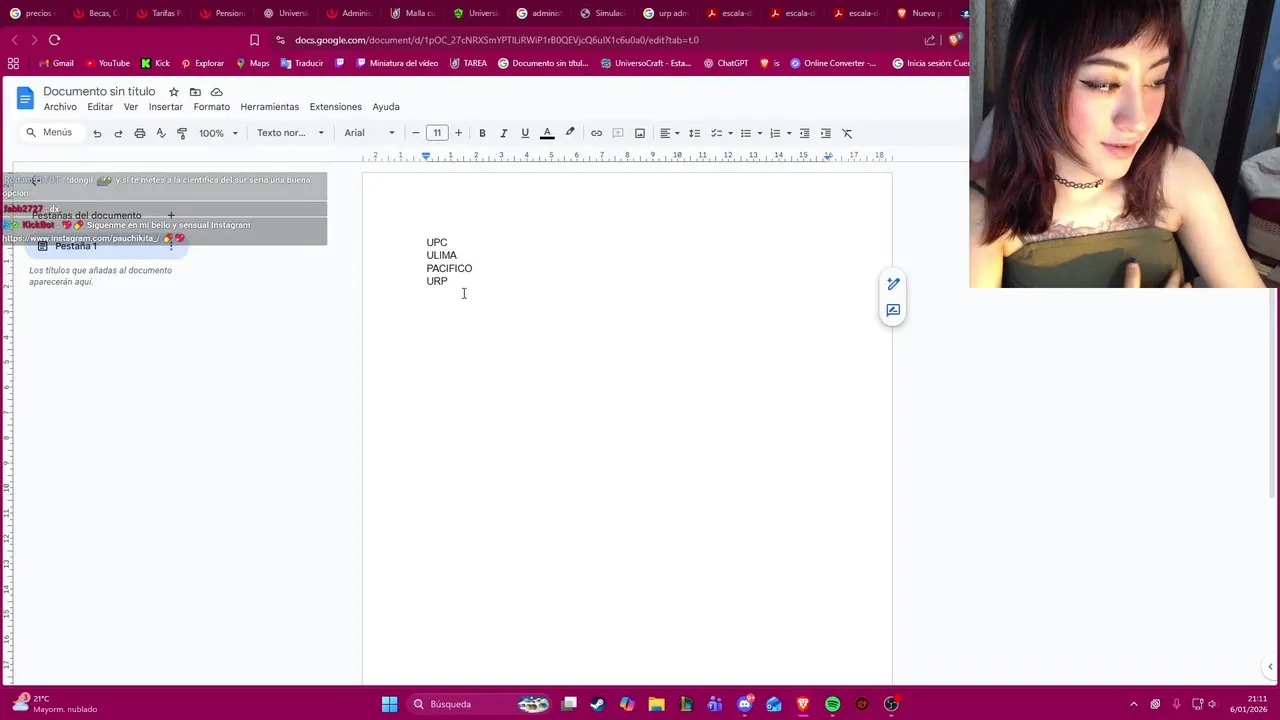The height and width of the screenshot is (720, 1280).
Task: Decrease font size with minus button
Action: pos(416,133)
